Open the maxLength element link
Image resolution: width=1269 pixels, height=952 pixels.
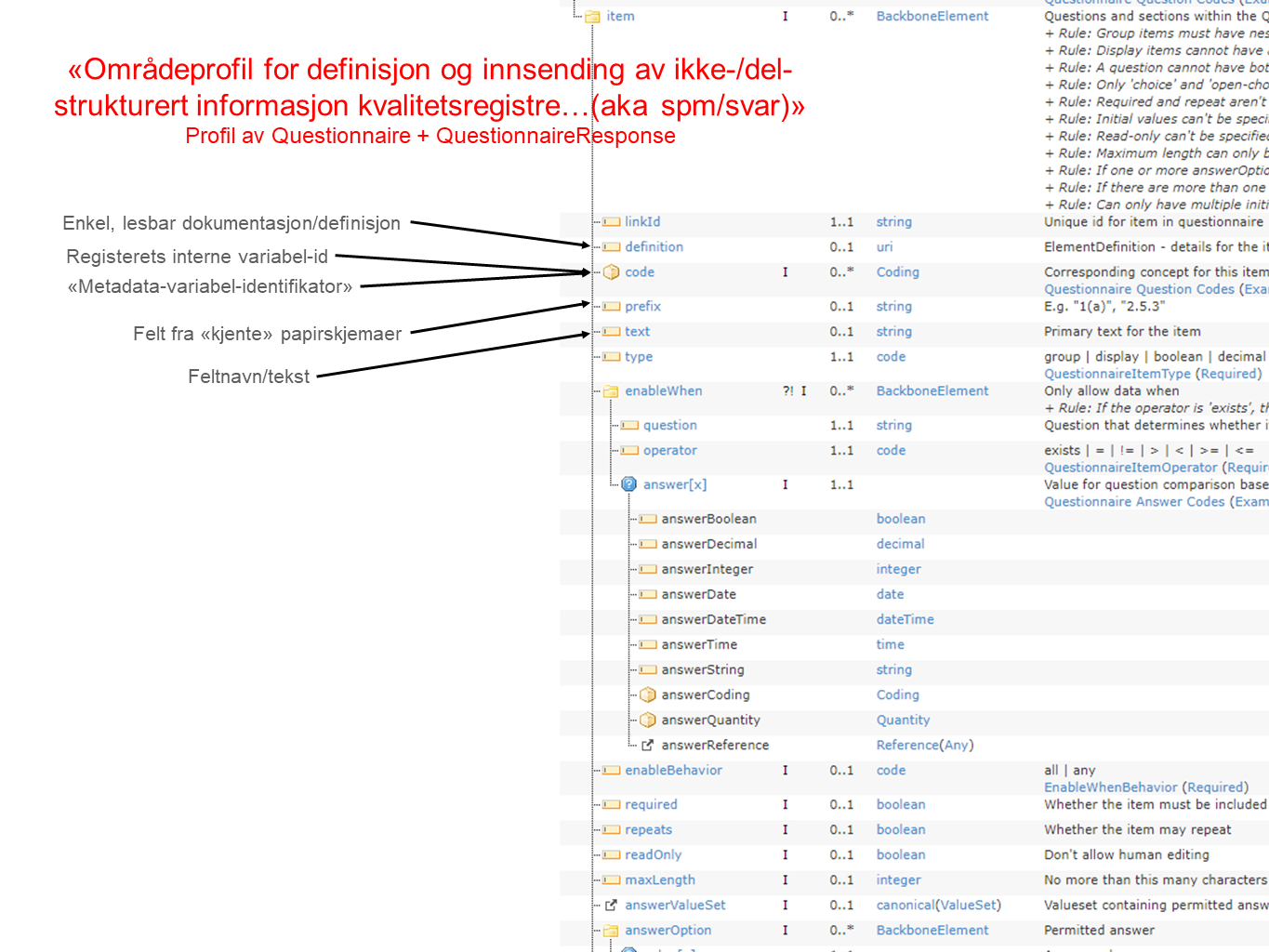point(660,880)
